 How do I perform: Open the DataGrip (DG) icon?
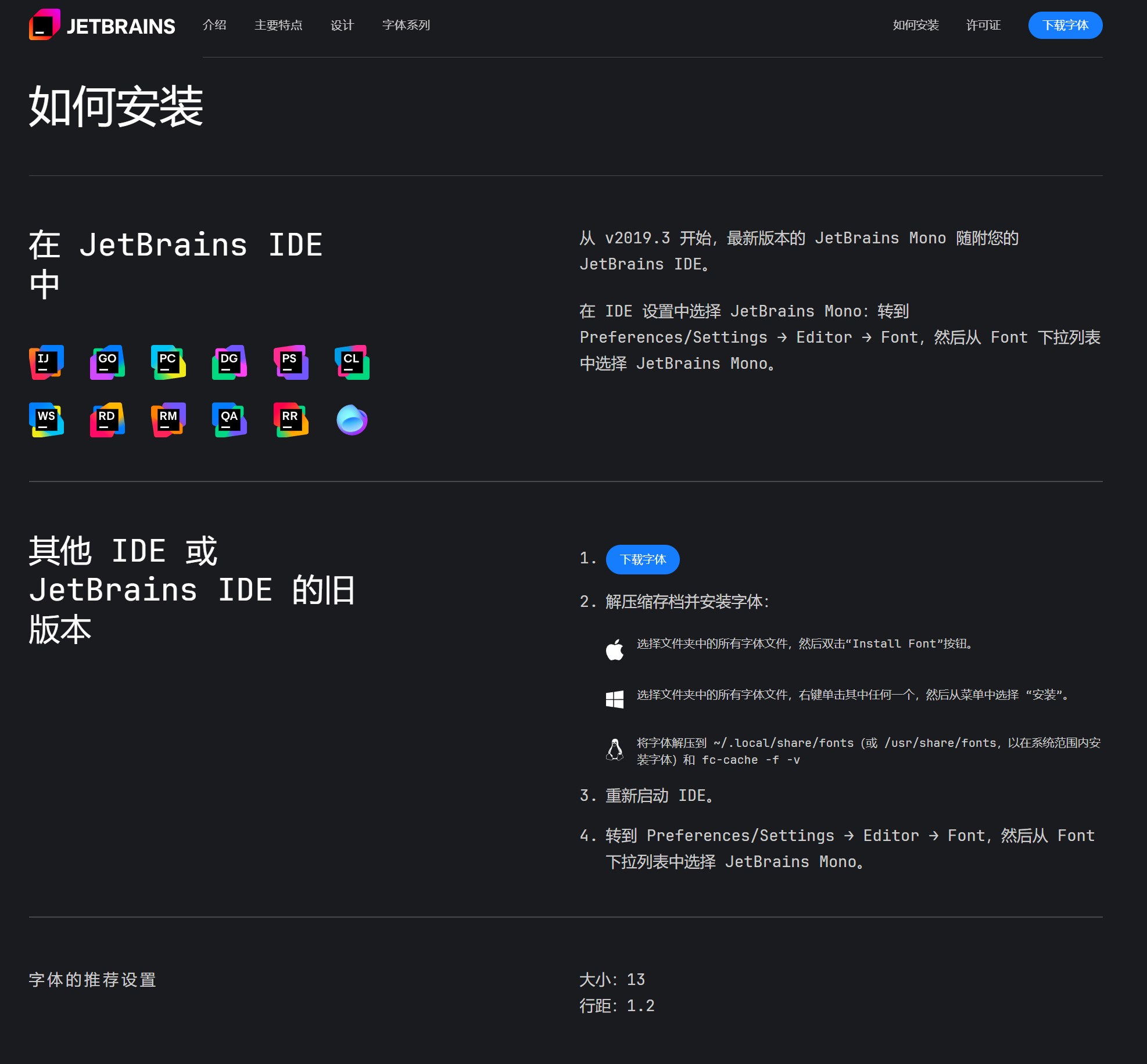[230, 362]
